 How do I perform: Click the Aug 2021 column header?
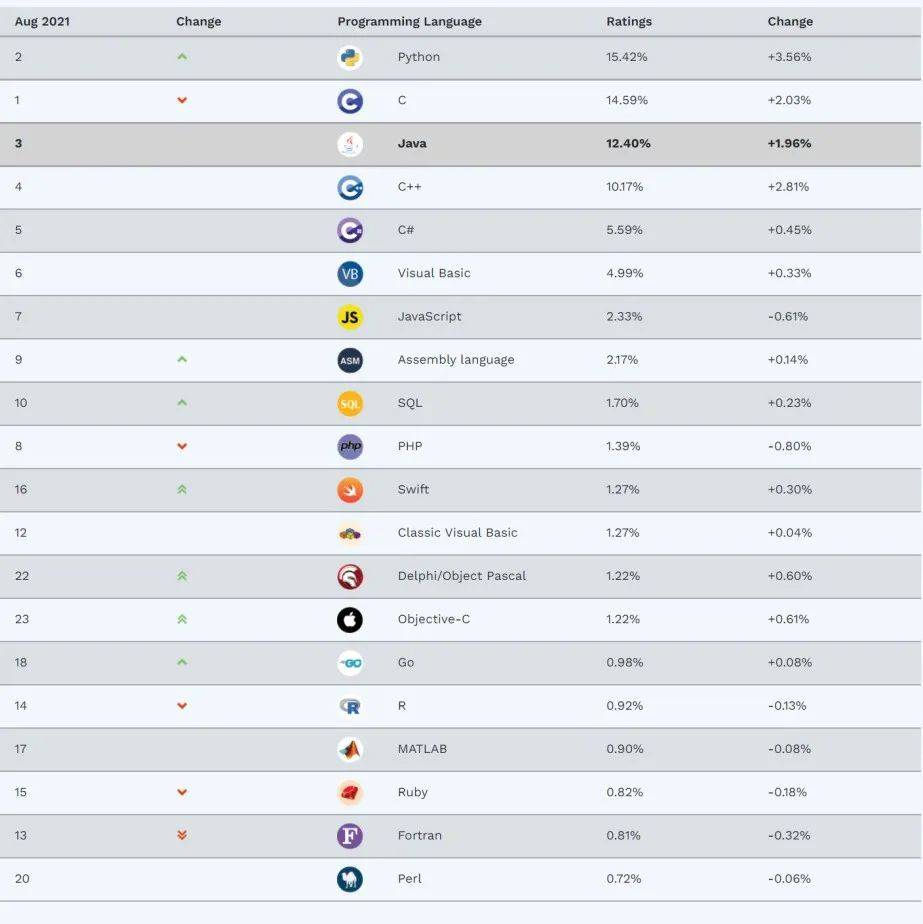pos(42,22)
